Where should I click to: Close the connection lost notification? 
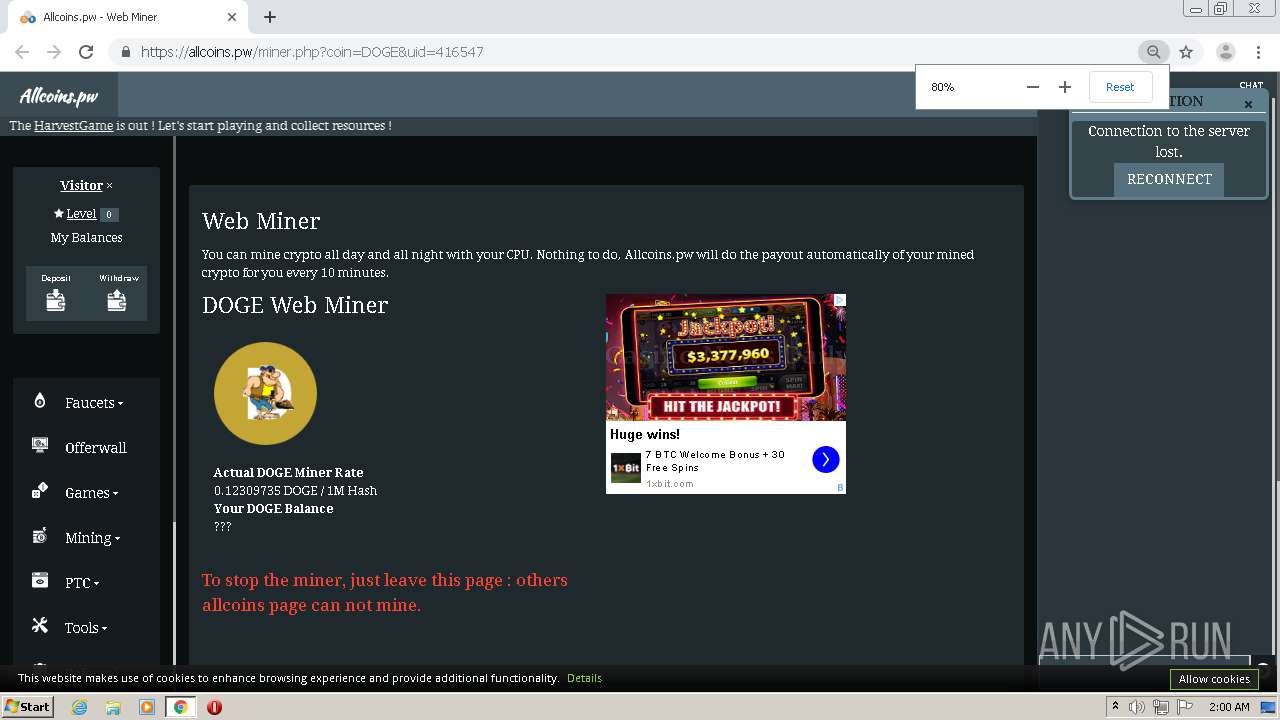(x=1248, y=104)
